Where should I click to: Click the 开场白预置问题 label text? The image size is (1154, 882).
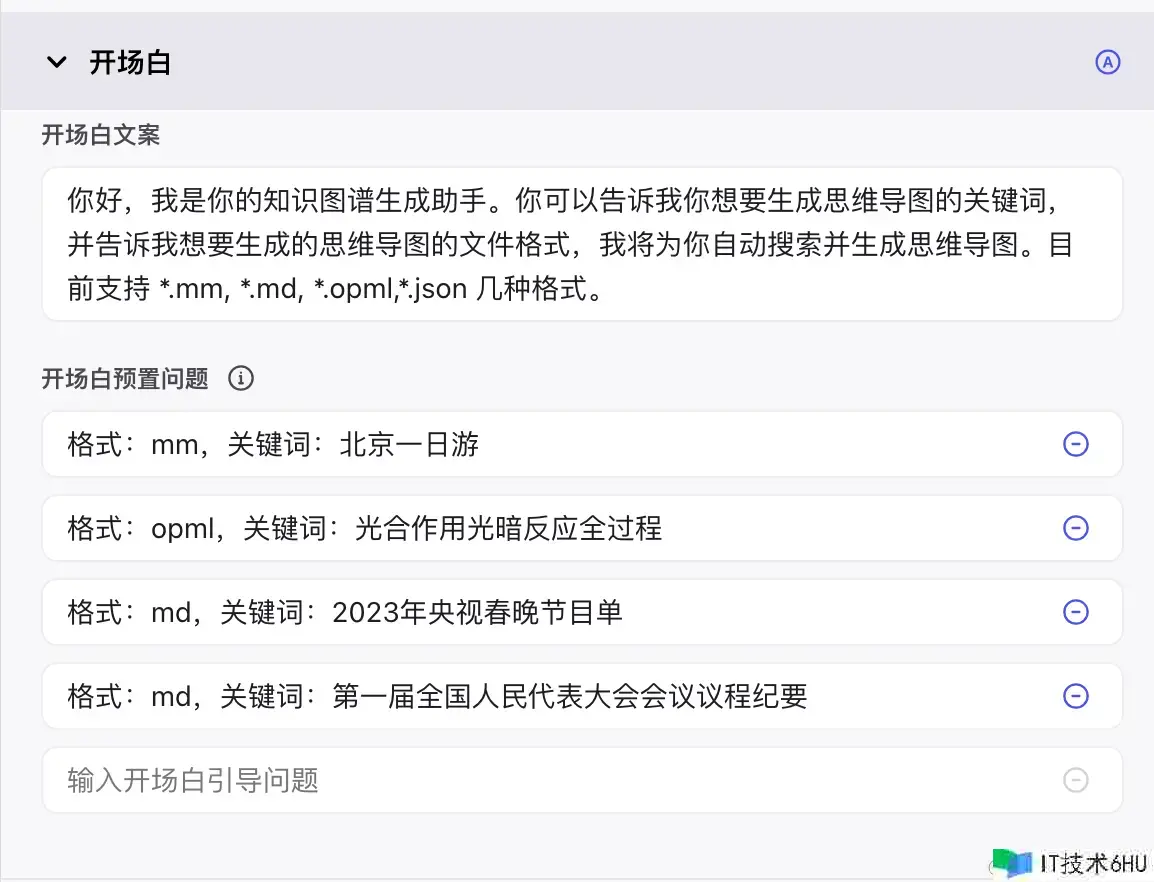(125, 379)
